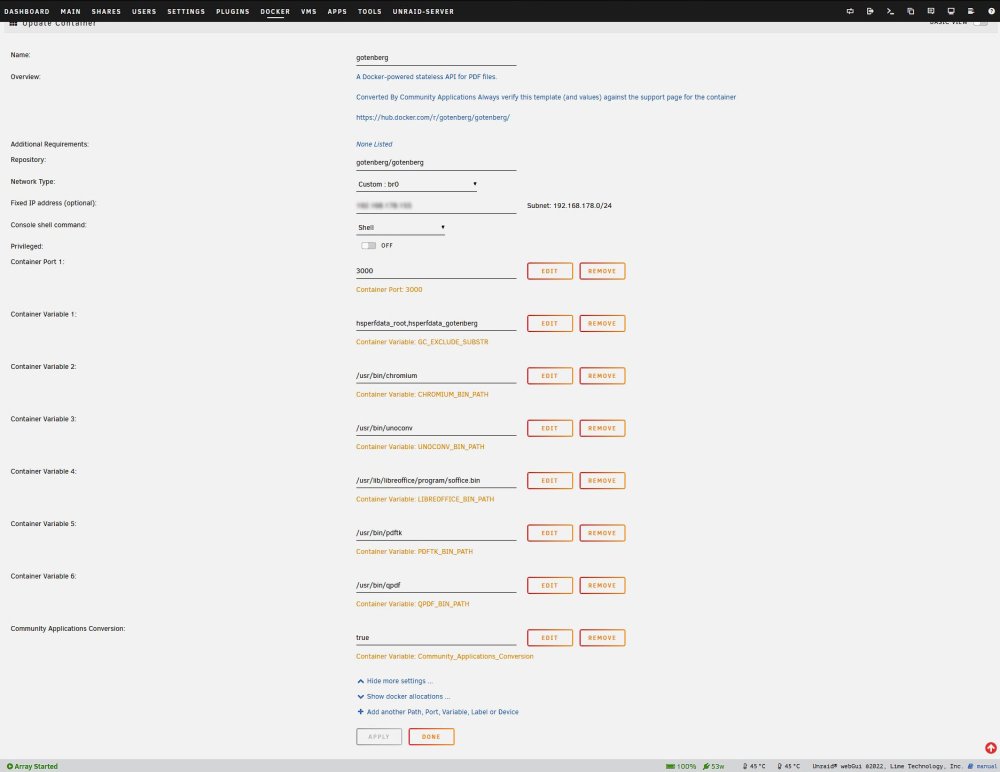
Task: Click the soffice.bin path field
Action: click(436, 480)
